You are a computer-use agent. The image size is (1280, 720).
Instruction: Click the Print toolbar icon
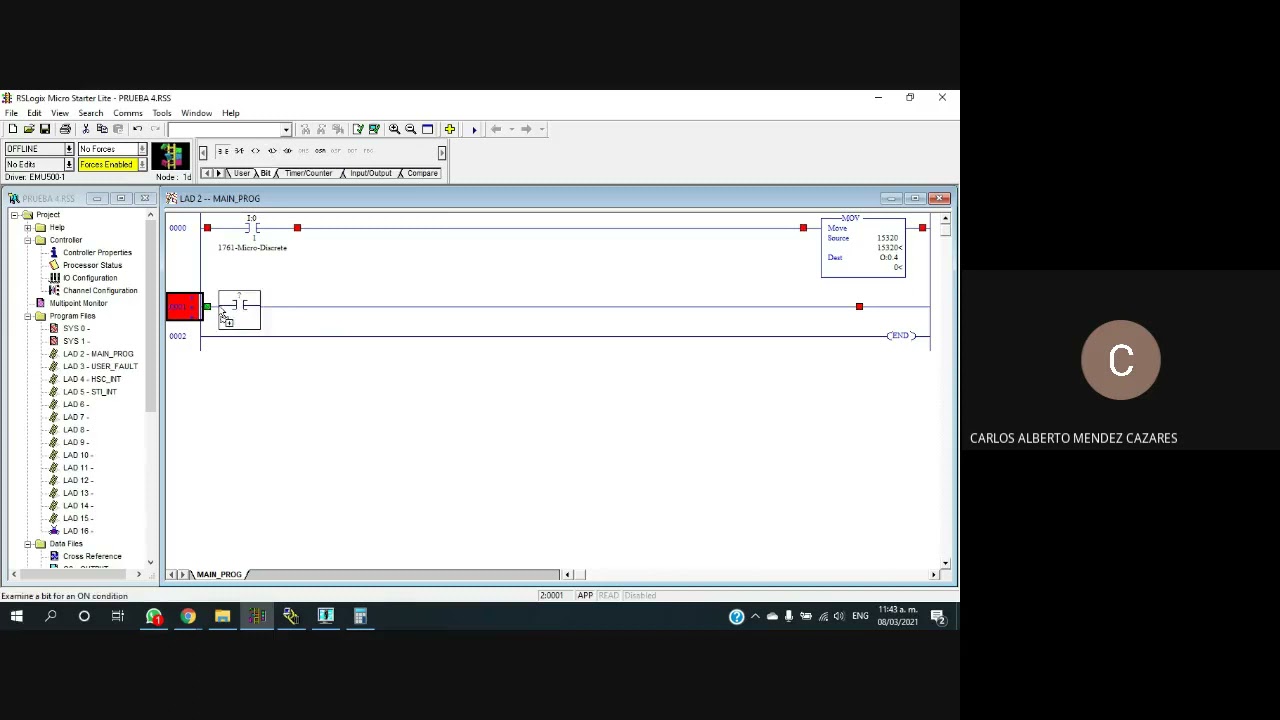click(x=65, y=129)
